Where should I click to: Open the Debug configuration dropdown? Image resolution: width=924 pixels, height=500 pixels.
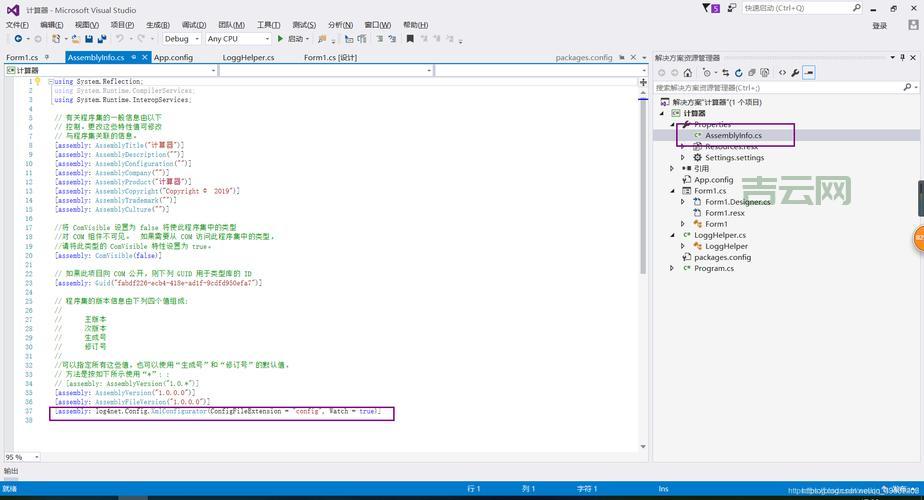point(182,39)
